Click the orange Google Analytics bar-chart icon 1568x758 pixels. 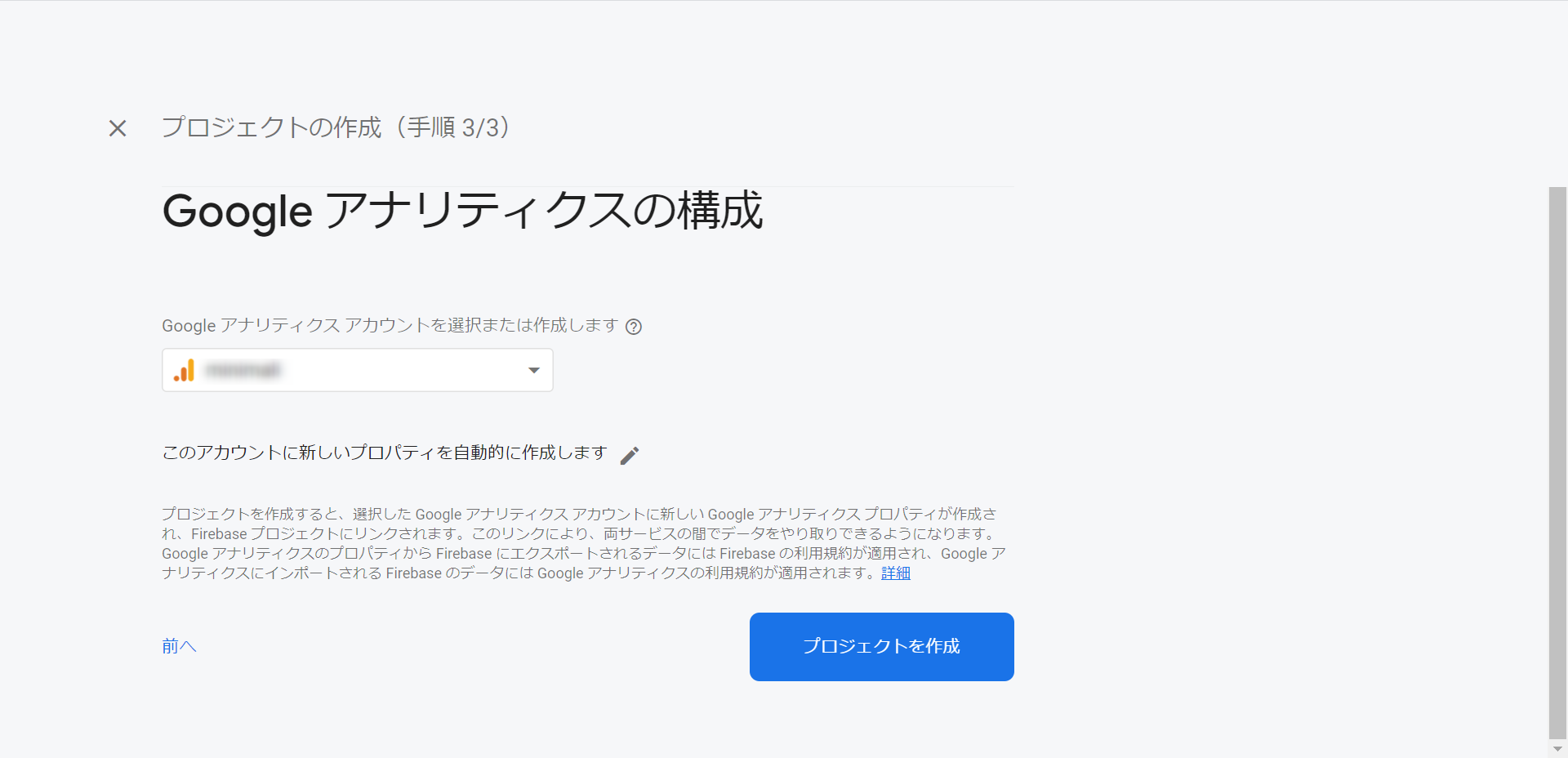tap(185, 371)
